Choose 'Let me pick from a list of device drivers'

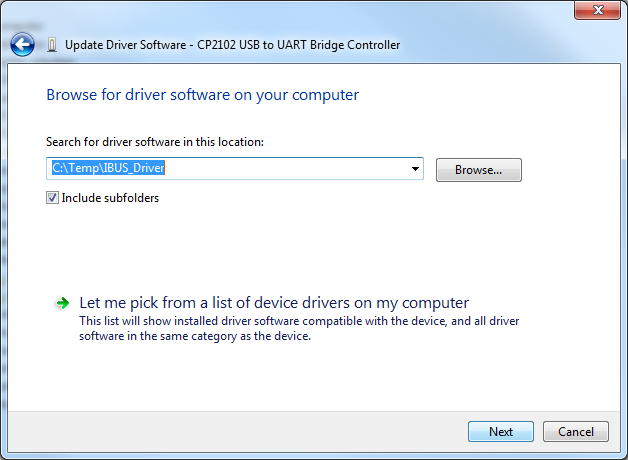click(273, 302)
